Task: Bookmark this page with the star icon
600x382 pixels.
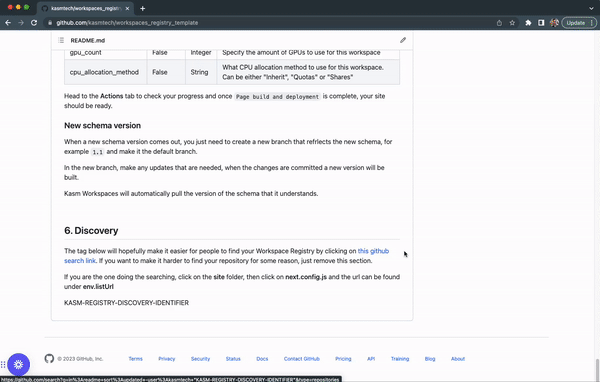Action: pyautogui.click(x=512, y=23)
